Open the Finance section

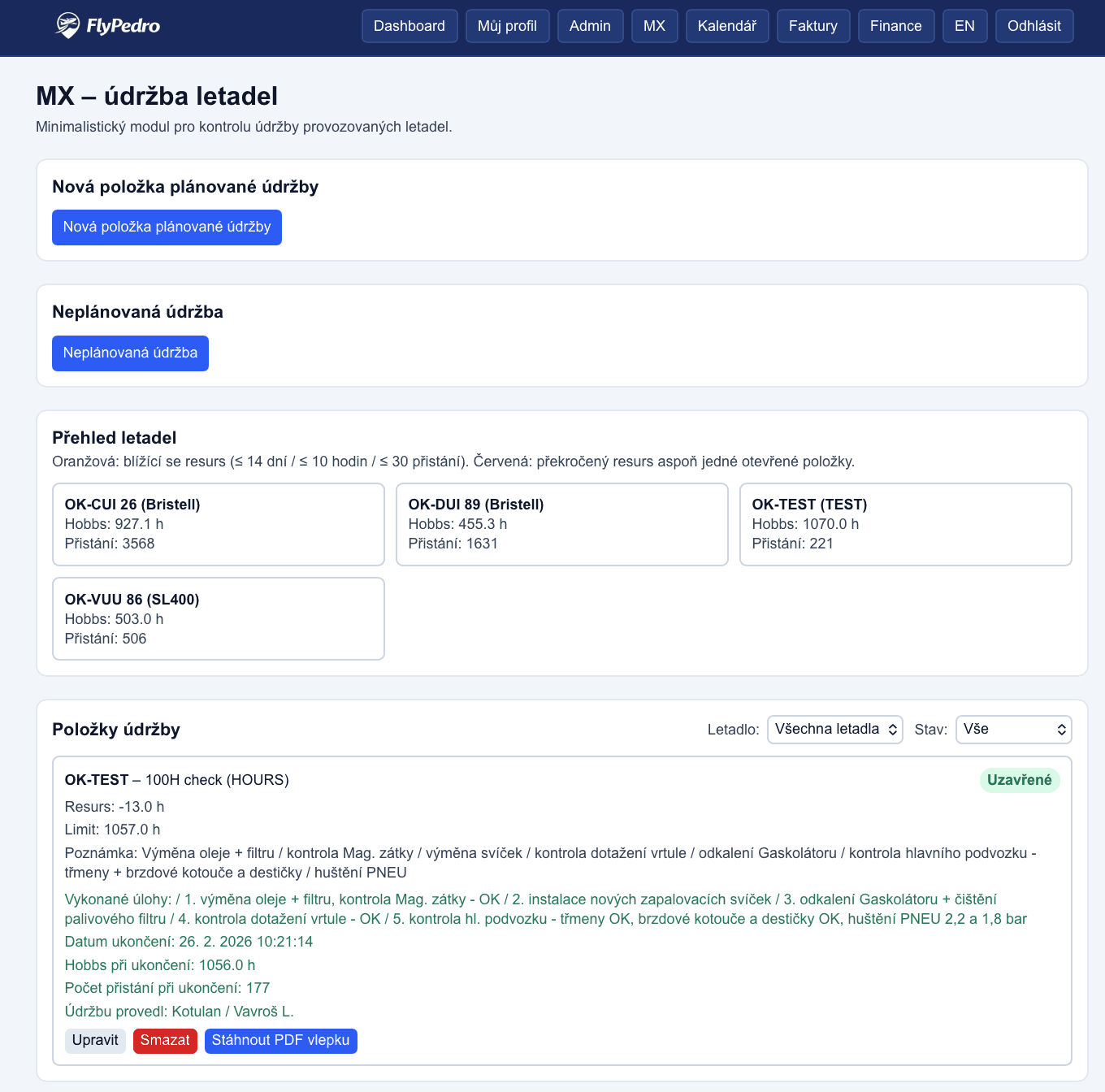895,26
